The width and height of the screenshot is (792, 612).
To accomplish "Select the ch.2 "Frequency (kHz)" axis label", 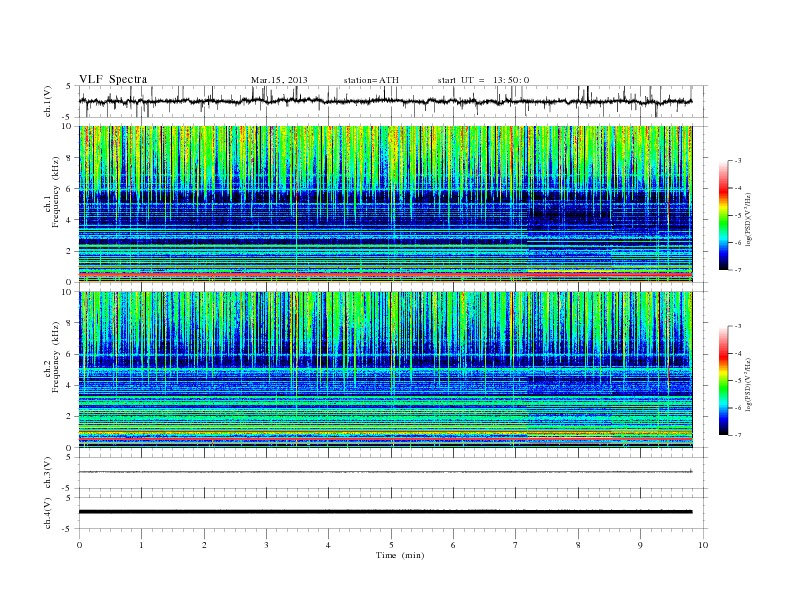I will coord(56,356).
